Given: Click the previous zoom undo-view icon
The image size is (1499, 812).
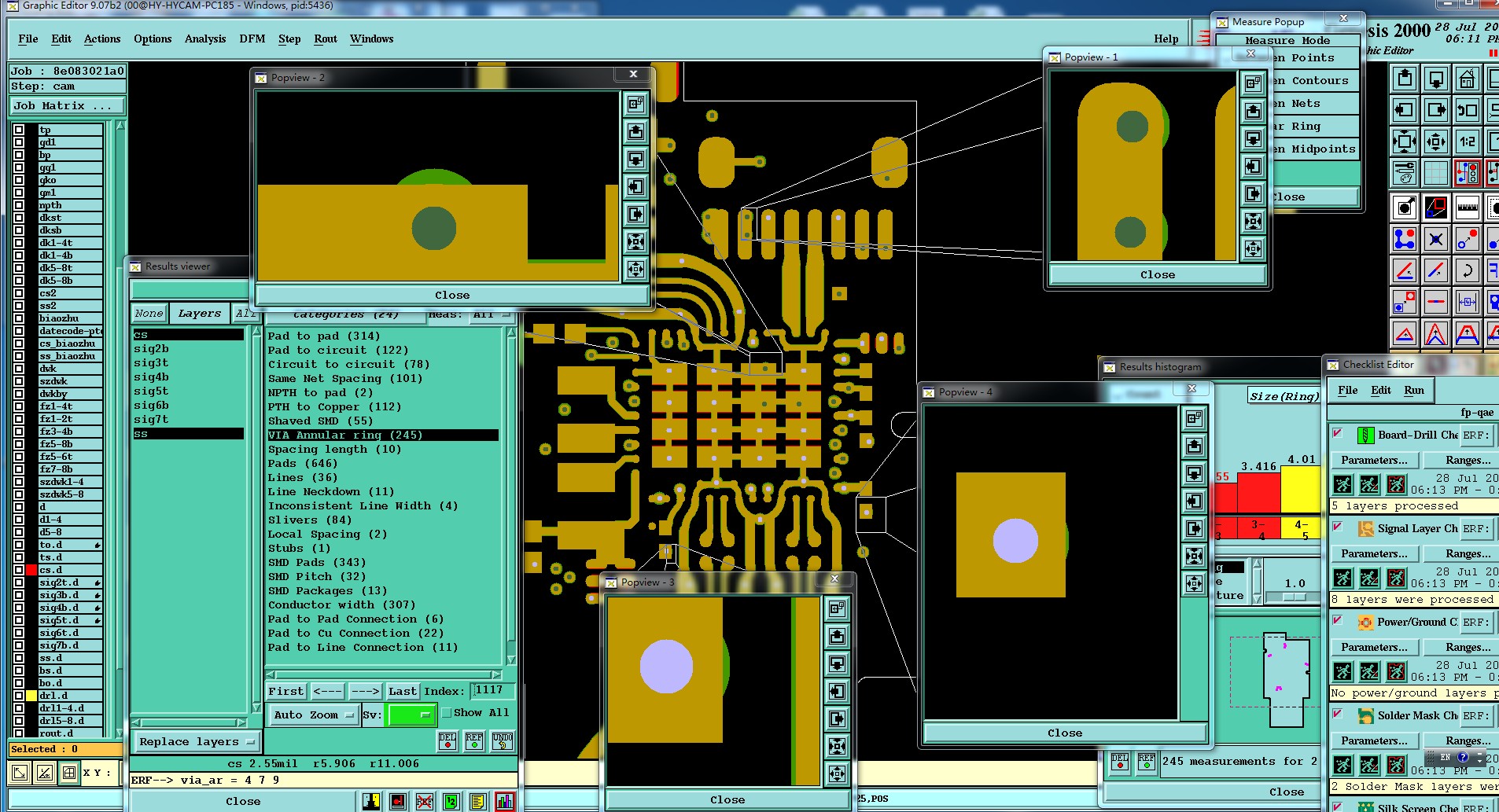Looking at the screenshot, I should (x=1468, y=110).
